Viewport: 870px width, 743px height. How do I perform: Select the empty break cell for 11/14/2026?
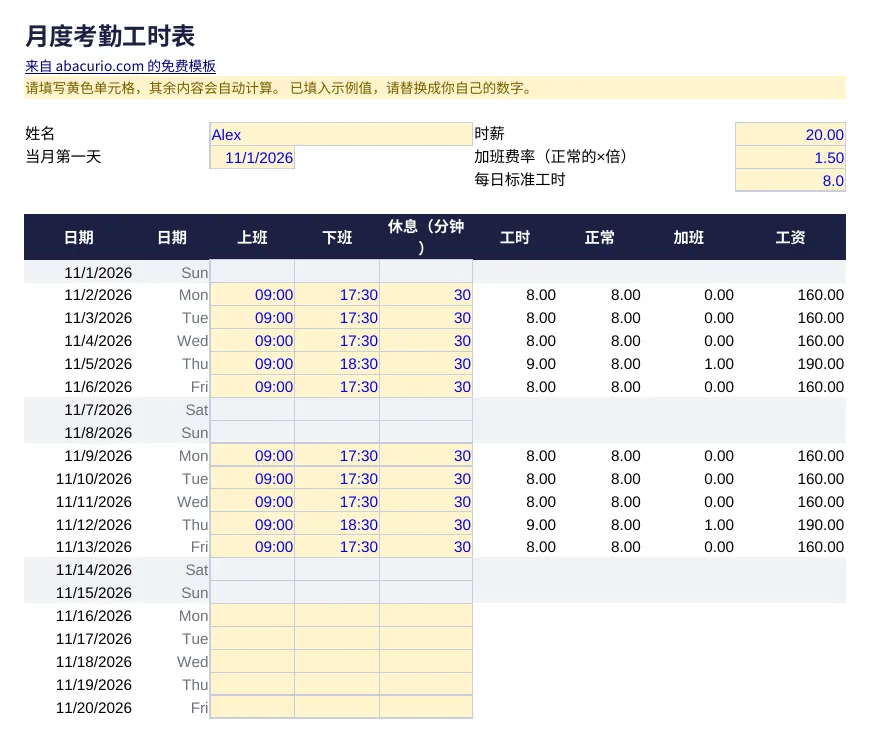pos(426,569)
